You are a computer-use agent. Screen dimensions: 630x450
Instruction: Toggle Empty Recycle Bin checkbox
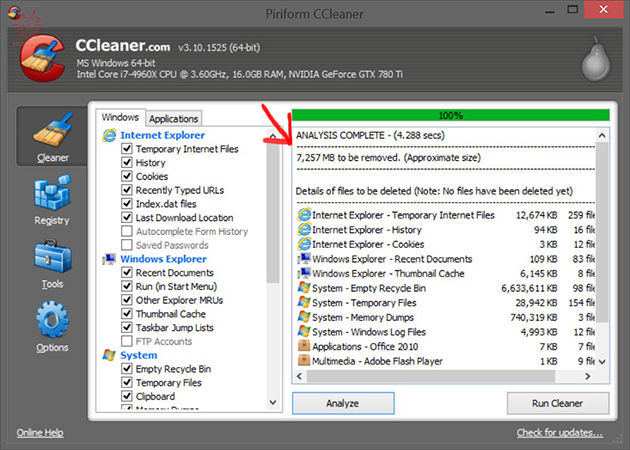point(127,368)
